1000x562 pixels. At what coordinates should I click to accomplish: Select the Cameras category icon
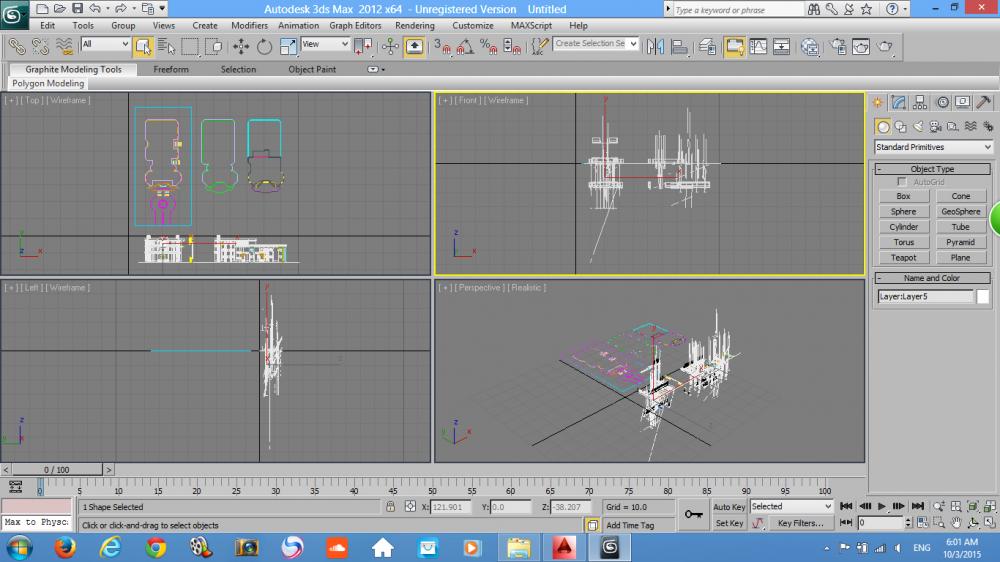[935, 126]
